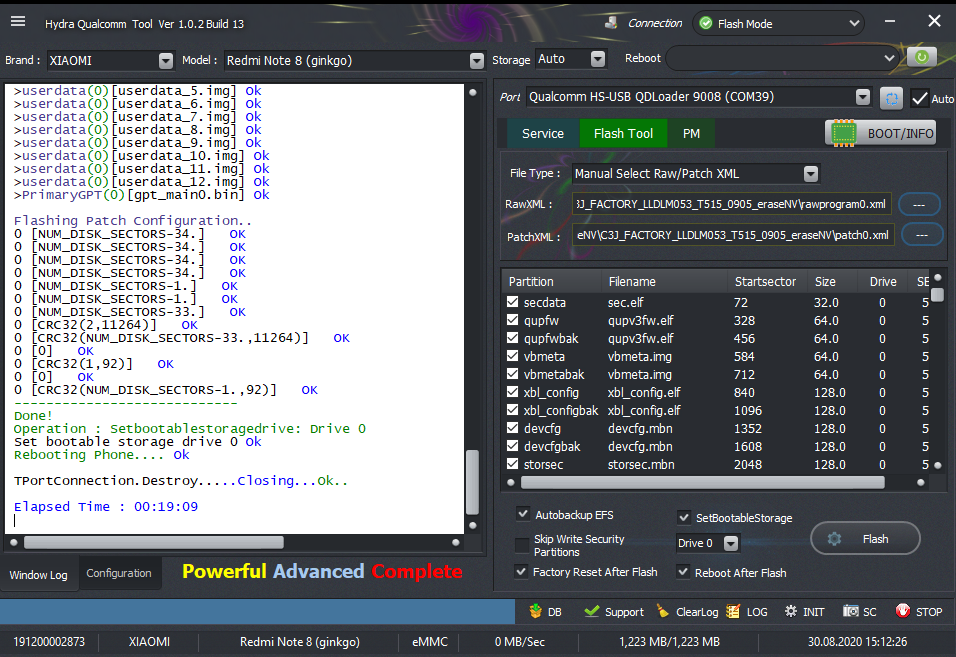Open the Brand dropdown showing XIAOMI
Viewport: 956px width, 657px height.
point(166,60)
